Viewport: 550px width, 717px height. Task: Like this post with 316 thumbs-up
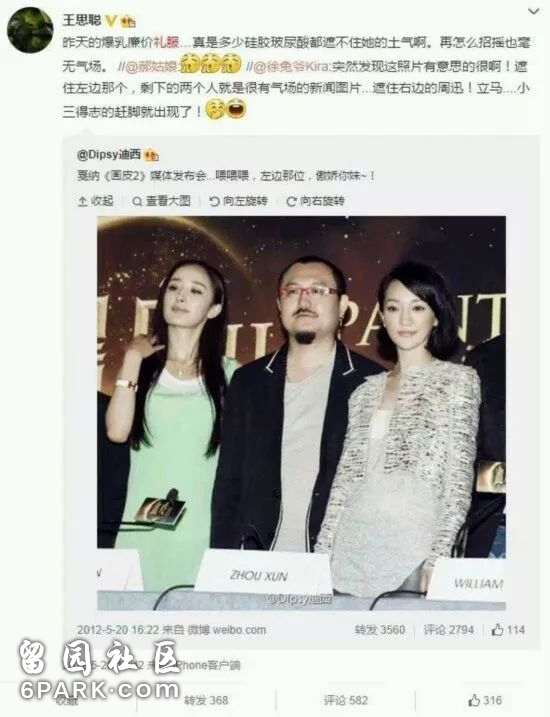(485, 700)
